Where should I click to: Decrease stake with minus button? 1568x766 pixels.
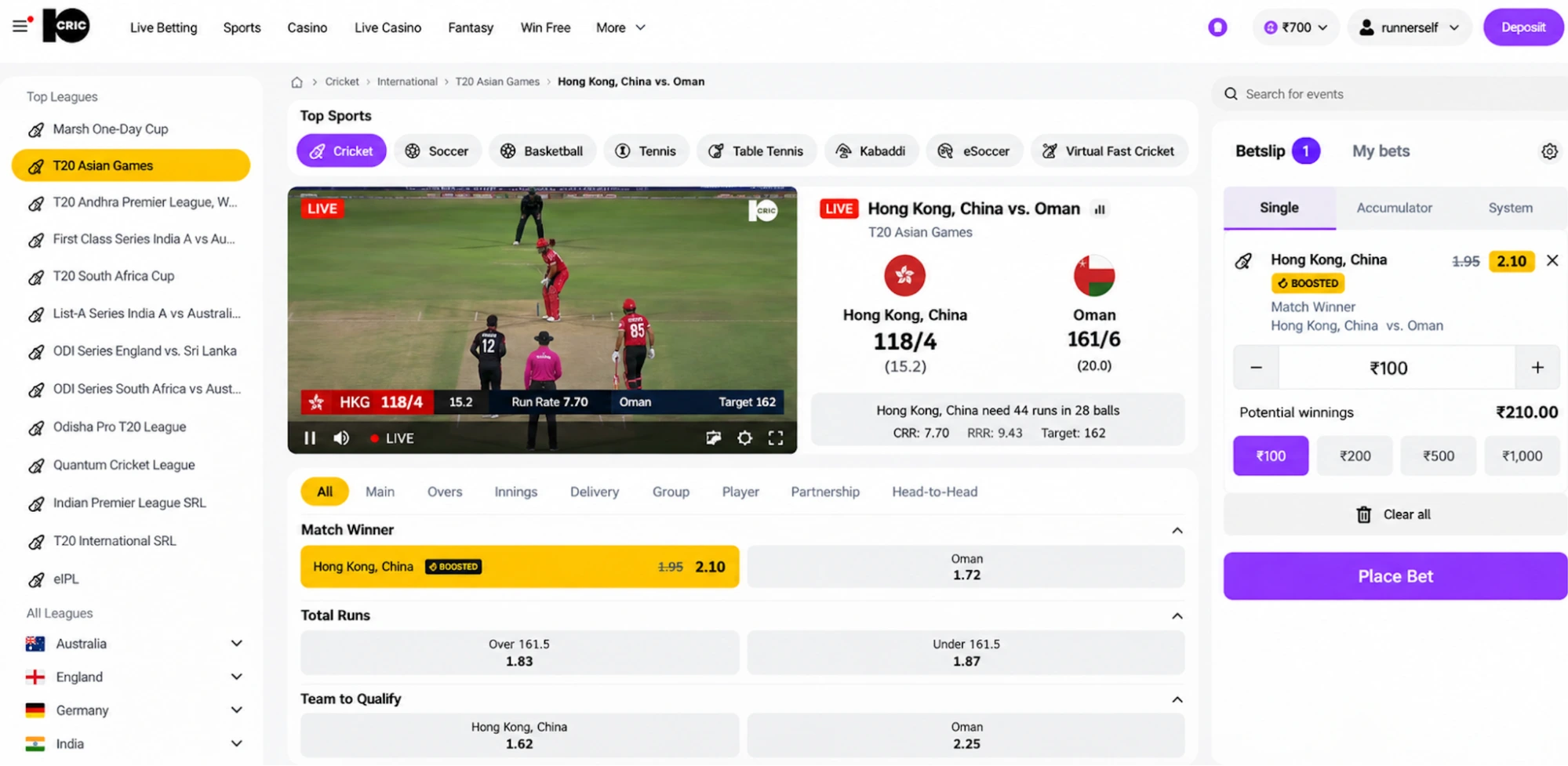click(1256, 368)
